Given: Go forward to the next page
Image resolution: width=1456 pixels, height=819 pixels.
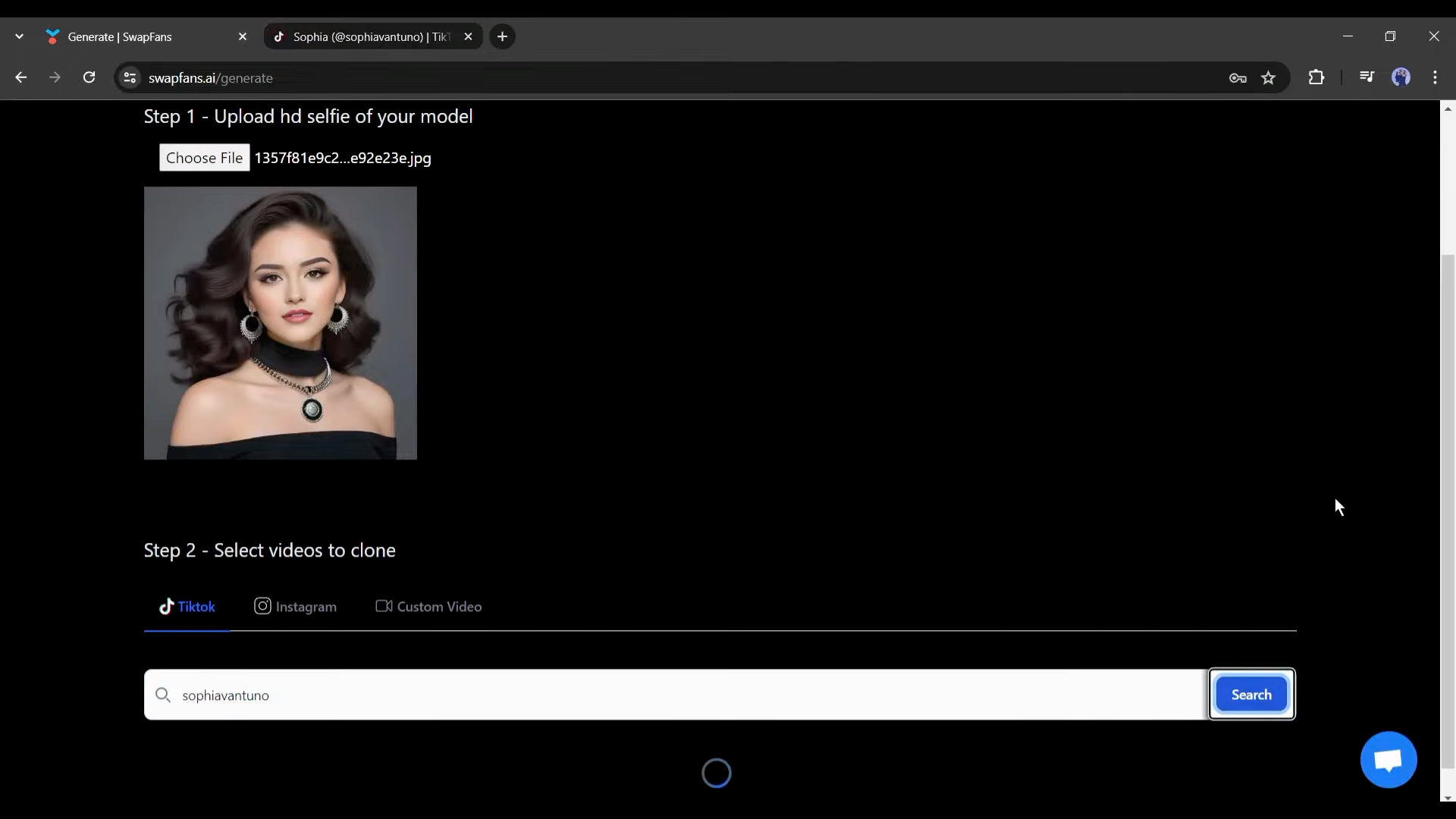Looking at the screenshot, I should pos(55,77).
